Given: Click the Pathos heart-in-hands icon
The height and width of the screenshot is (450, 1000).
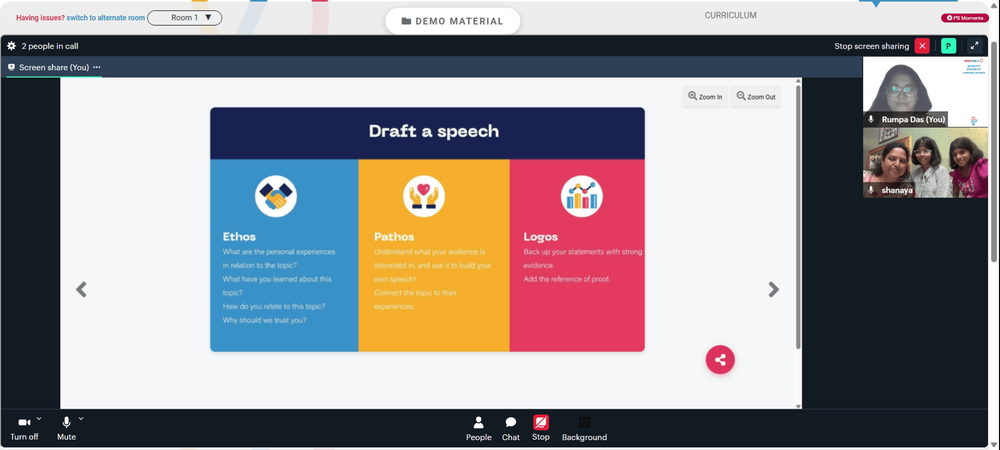Looking at the screenshot, I should 424,196.
